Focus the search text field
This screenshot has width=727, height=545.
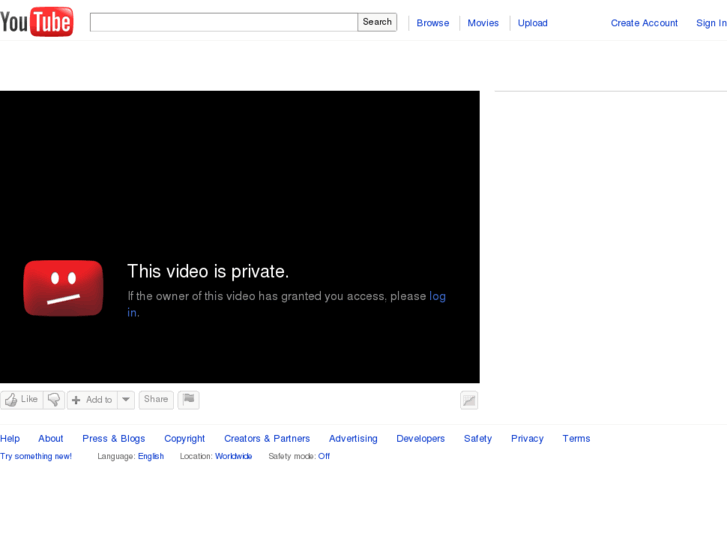tap(223, 22)
